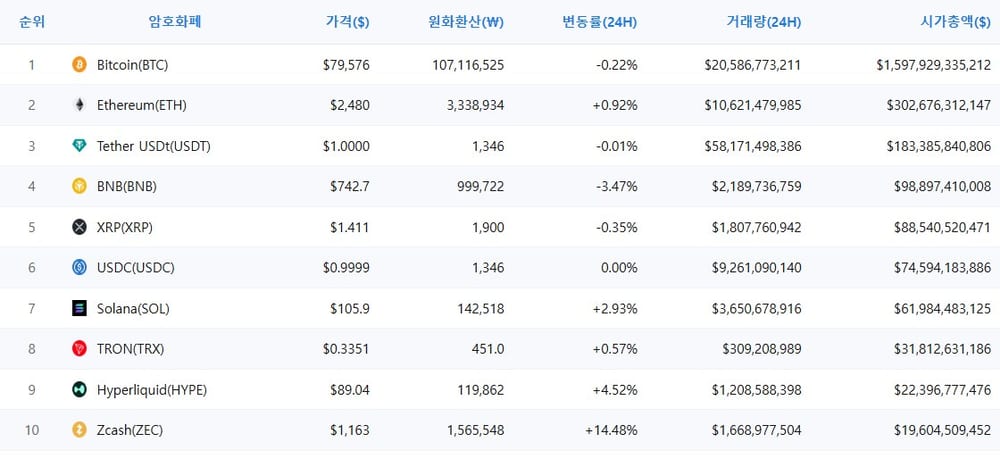Viewport: 1000px width, 459px height.
Task: Click the Bitcoin orange coin icon
Action: (79, 64)
